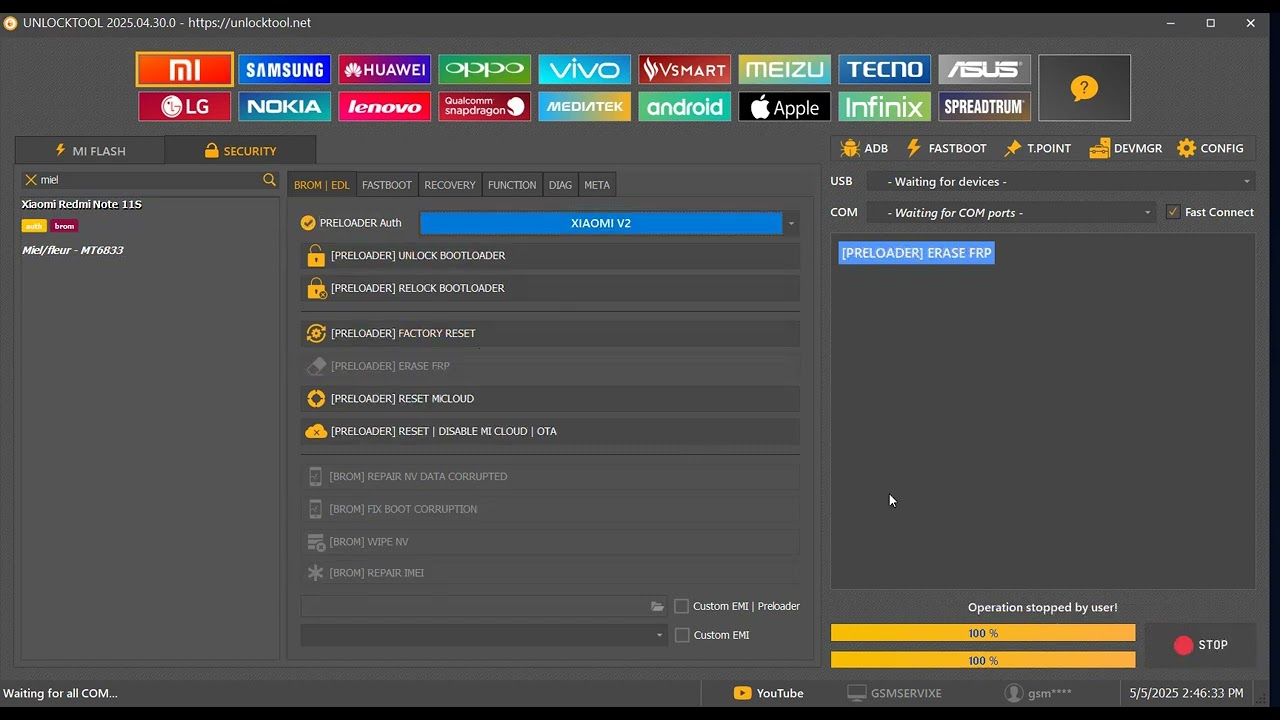
Task: Focus the model search field containing miel
Action: click(x=150, y=180)
